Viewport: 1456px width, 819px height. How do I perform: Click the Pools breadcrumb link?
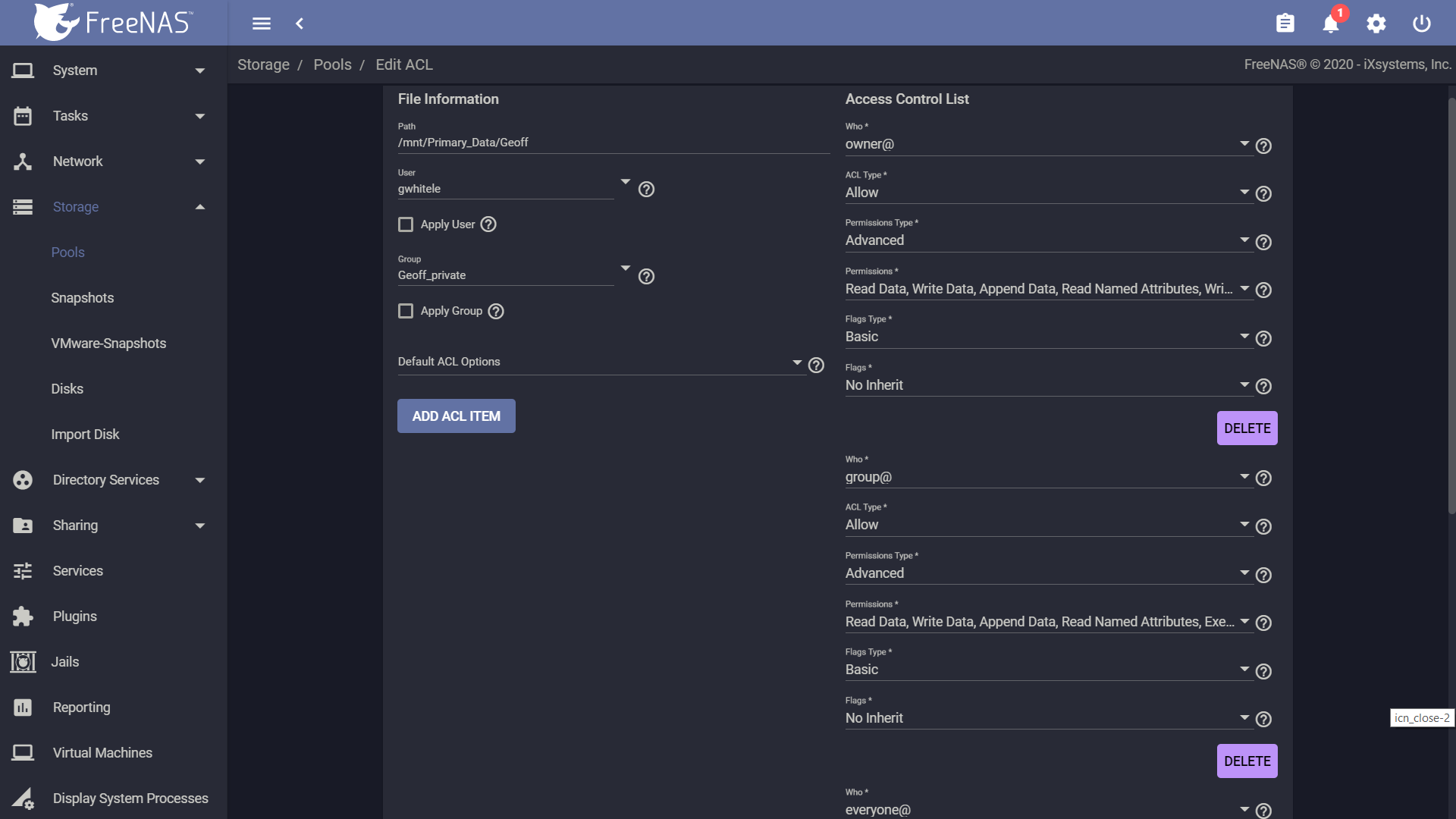333,64
